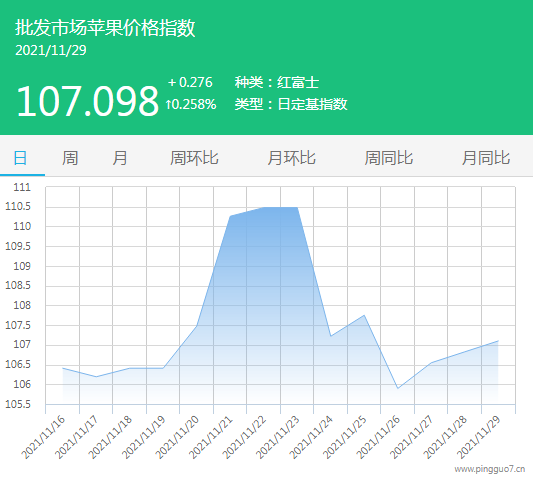Switch to the 月 monthly tab
The image size is (533, 478).
(120, 158)
